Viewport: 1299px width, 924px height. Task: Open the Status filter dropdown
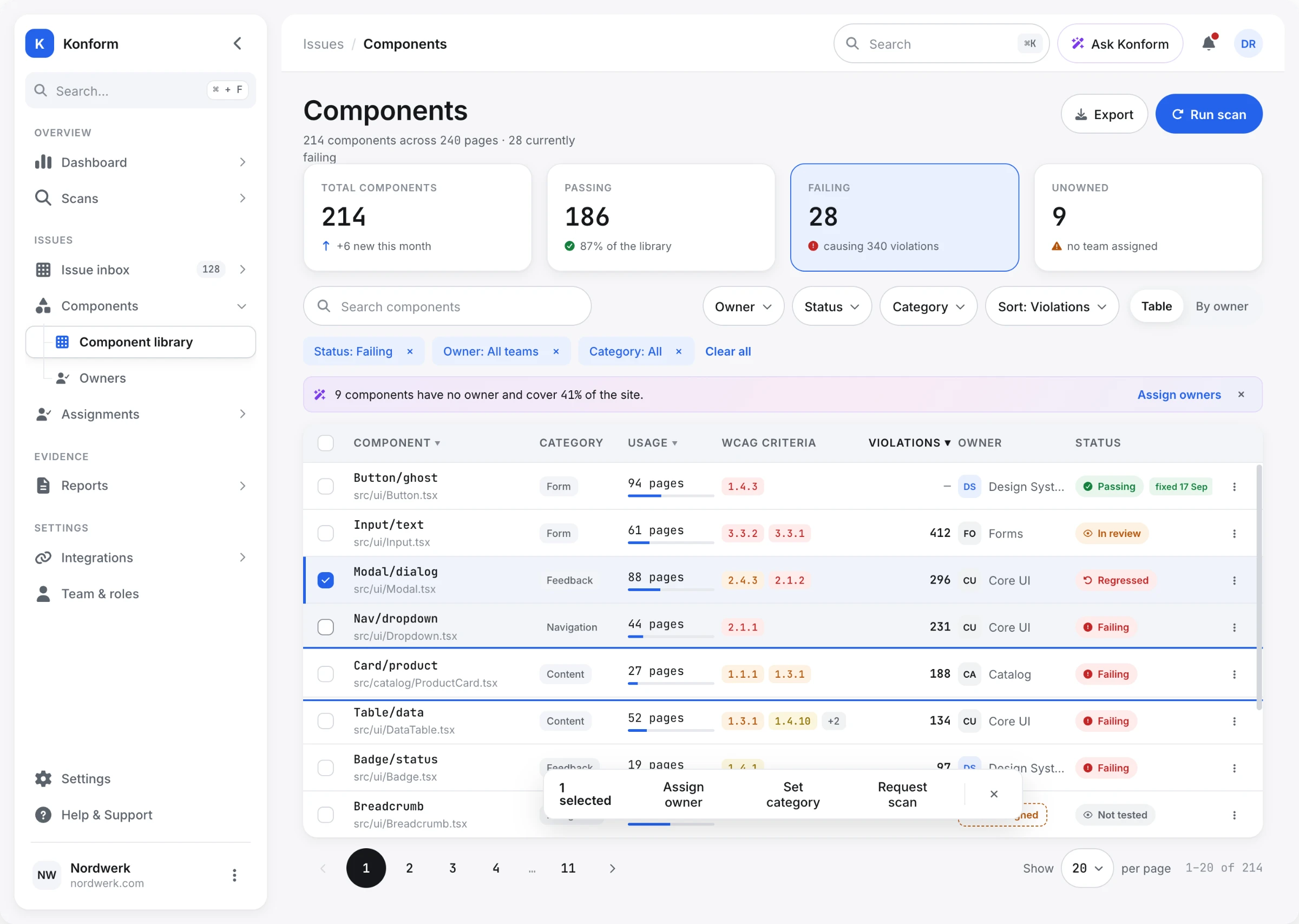831,306
